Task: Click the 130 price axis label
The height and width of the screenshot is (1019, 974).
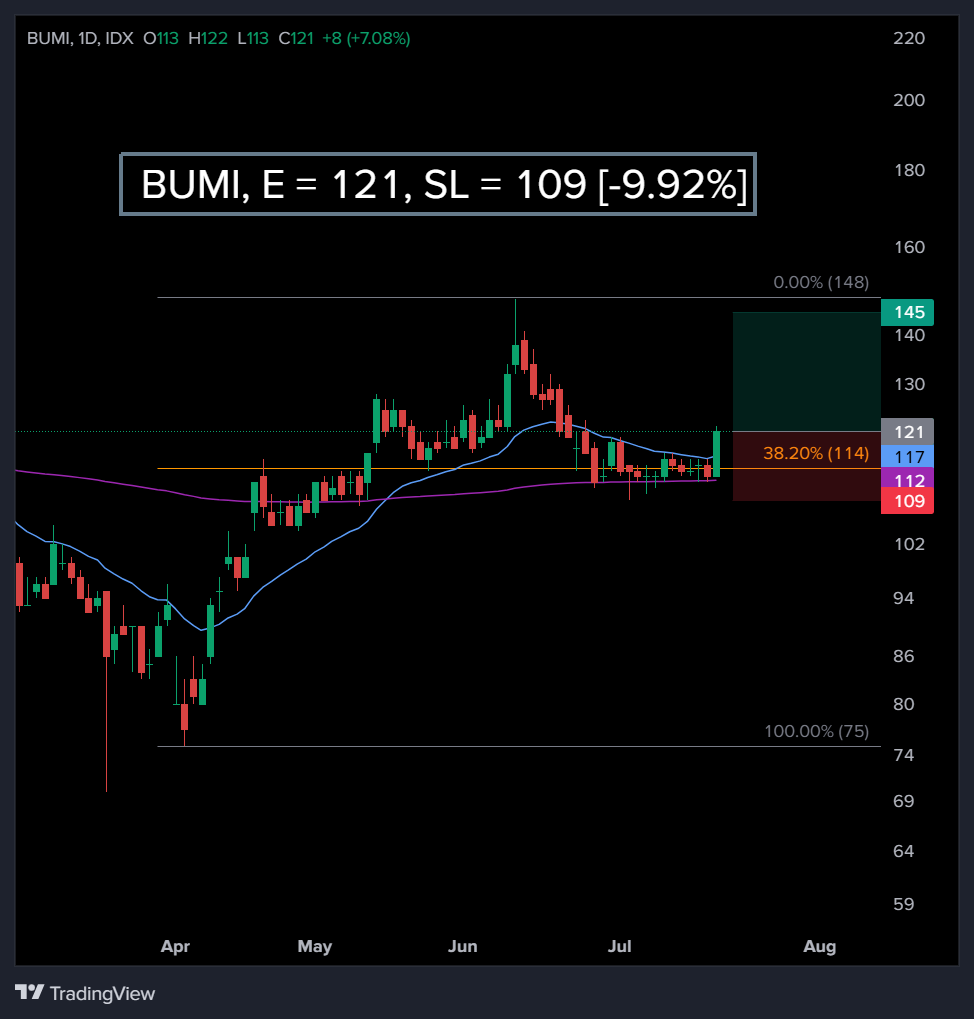Action: (909, 384)
